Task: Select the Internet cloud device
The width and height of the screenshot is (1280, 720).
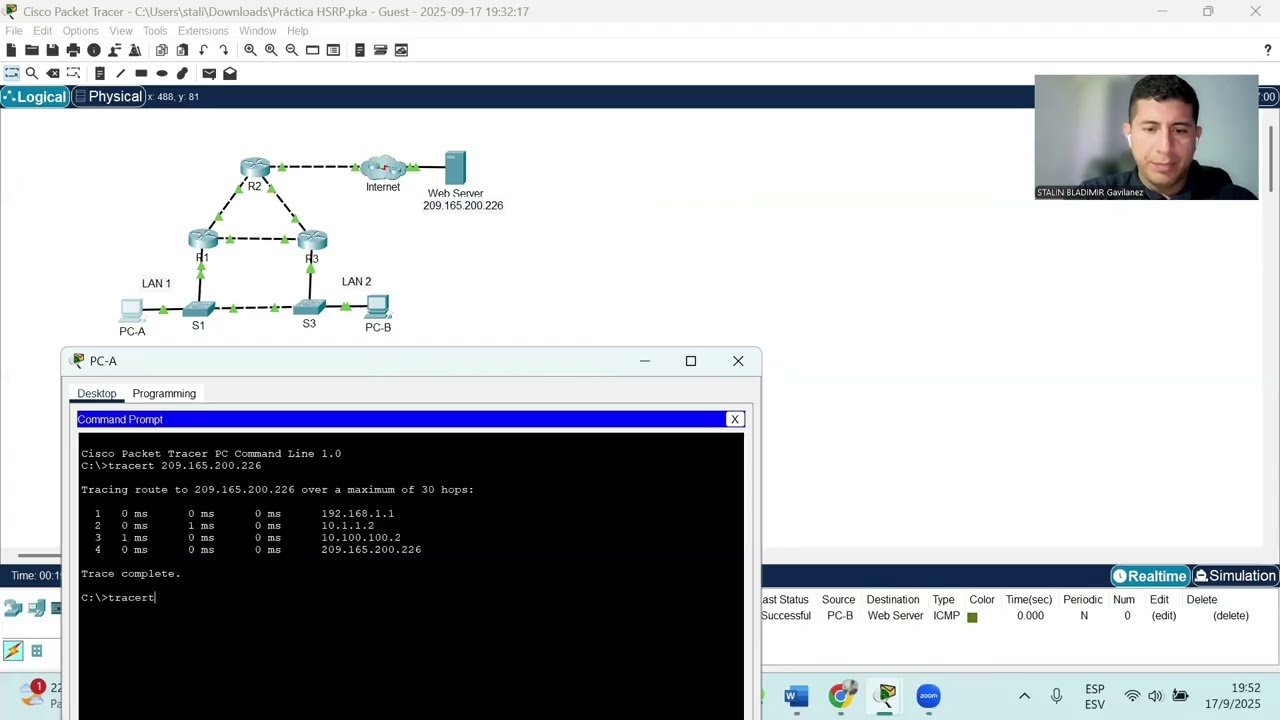Action: 383,168
